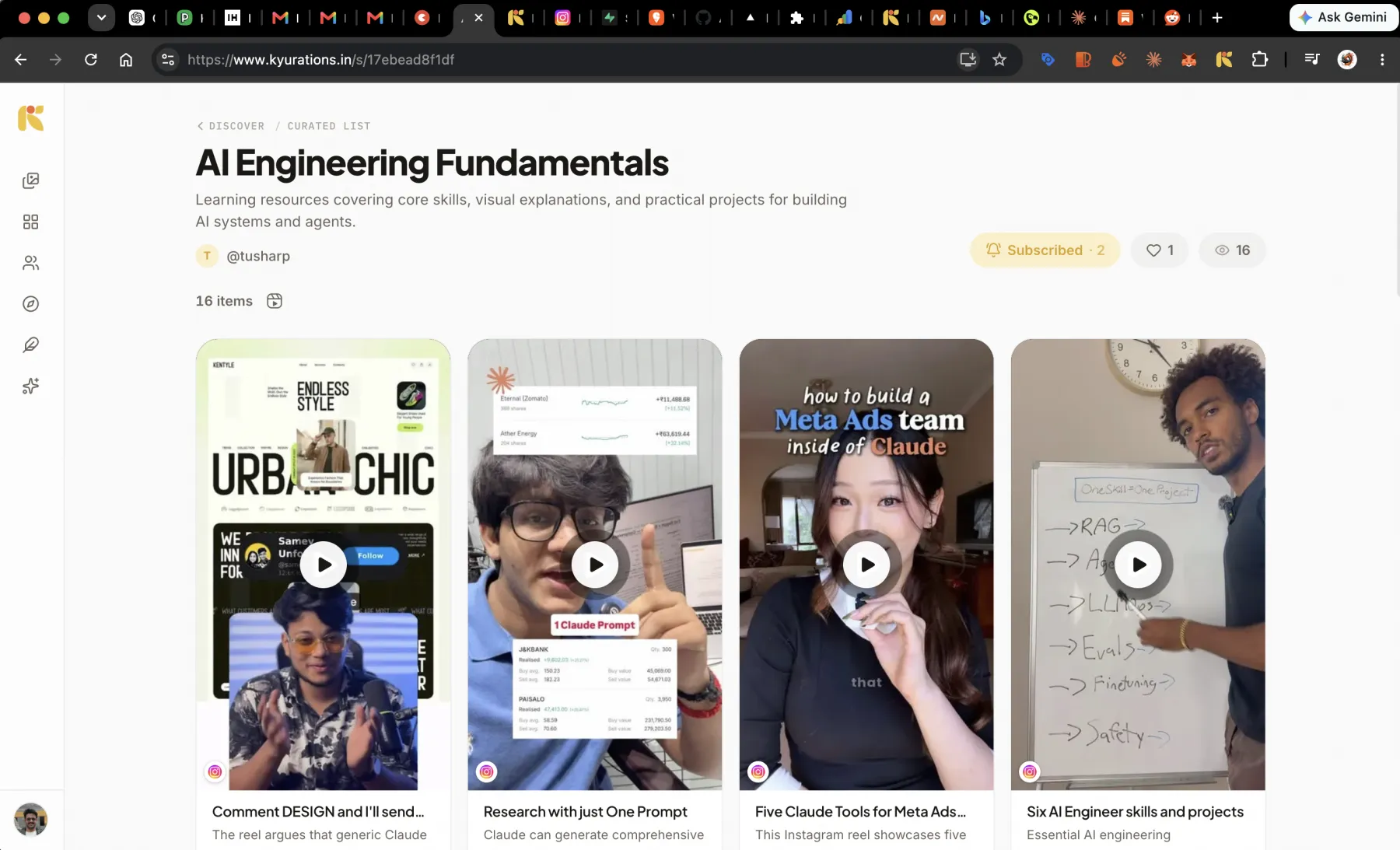Switch to the Bing tab

985,17
